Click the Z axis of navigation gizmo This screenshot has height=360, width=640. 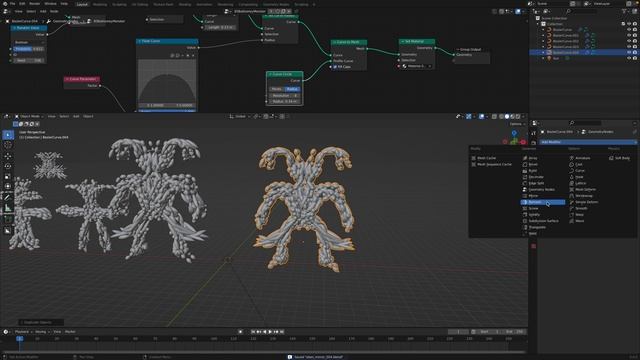(514, 133)
